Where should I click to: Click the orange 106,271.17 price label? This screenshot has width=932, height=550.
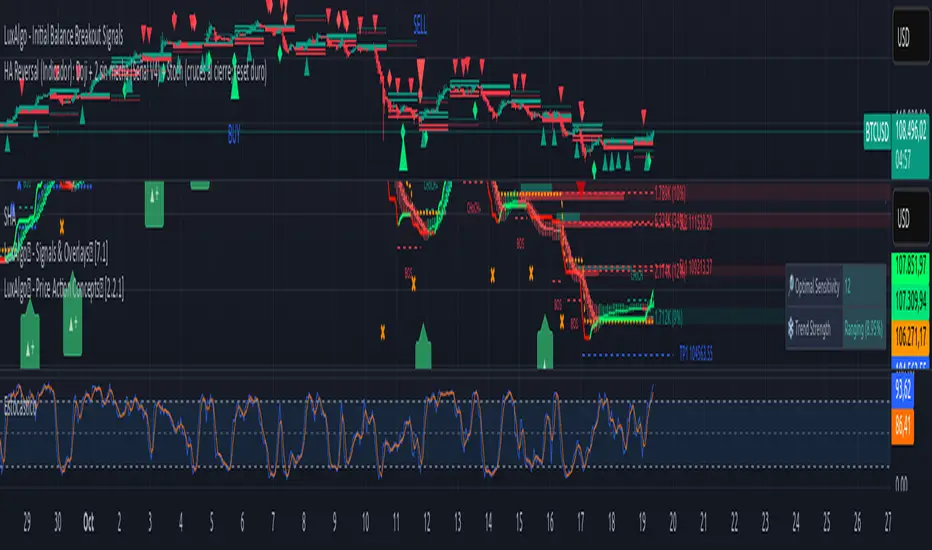click(911, 337)
